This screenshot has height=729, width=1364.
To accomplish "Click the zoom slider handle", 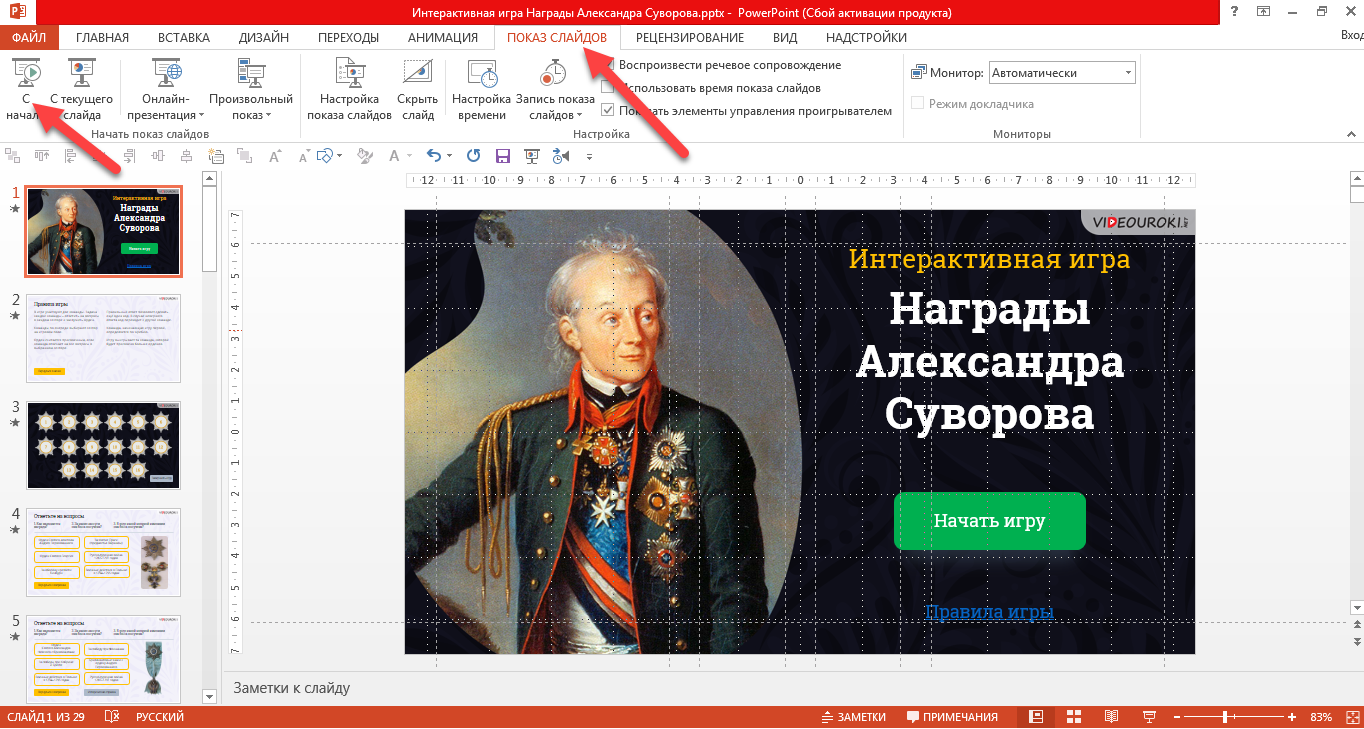I will pyautogui.click(x=1225, y=717).
